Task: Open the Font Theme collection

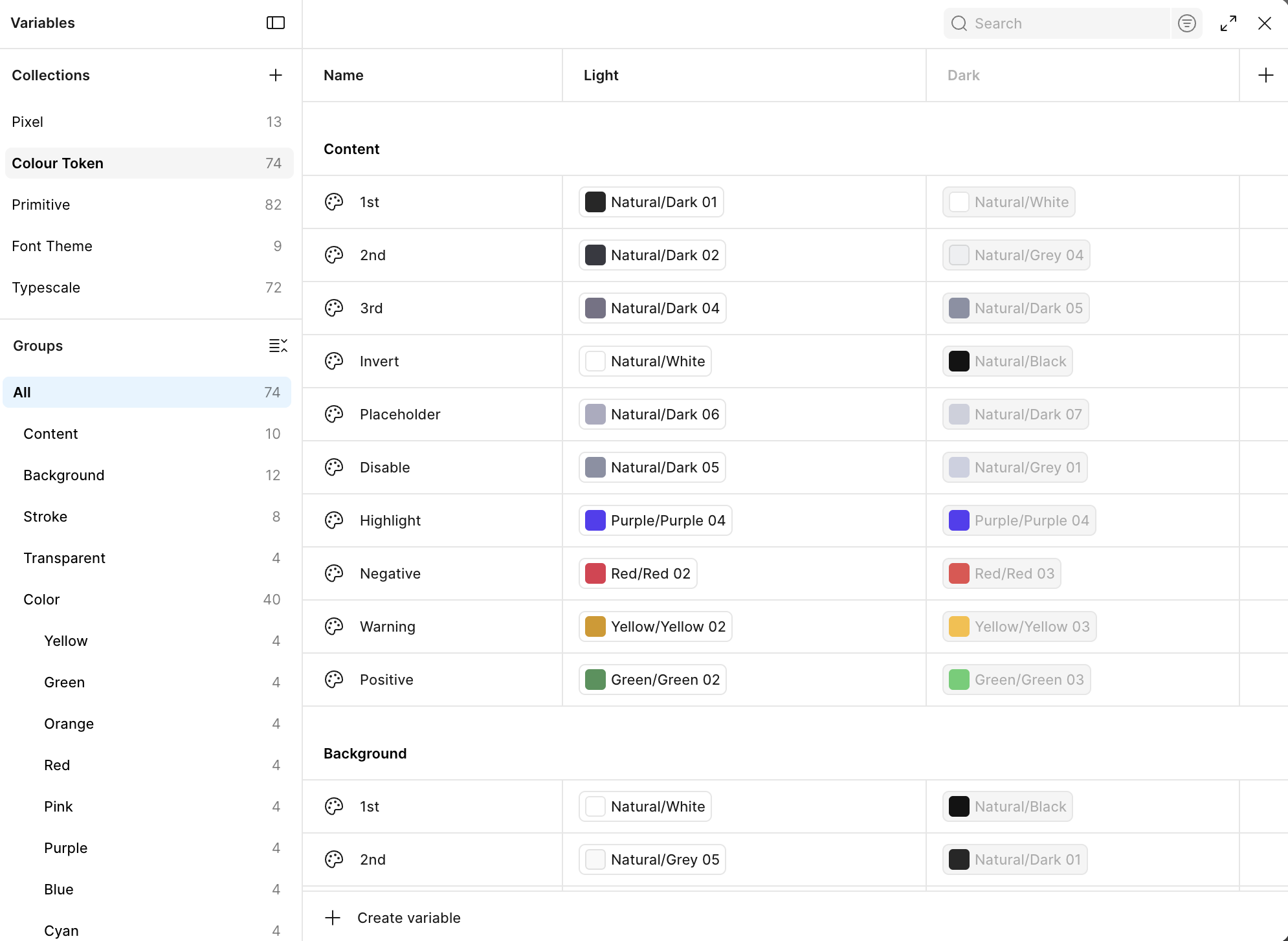Action: click(x=149, y=246)
